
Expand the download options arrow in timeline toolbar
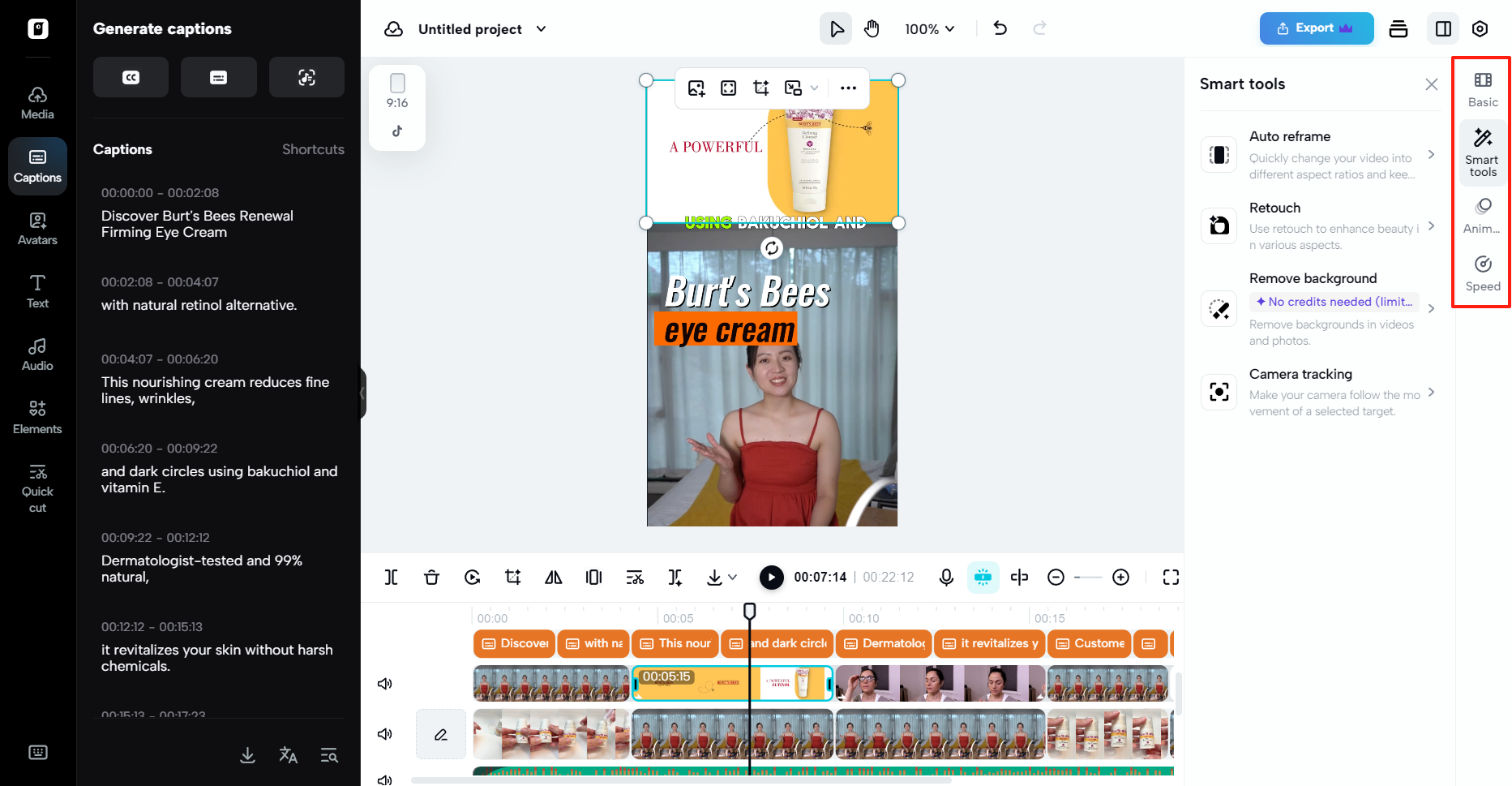[x=733, y=577]
